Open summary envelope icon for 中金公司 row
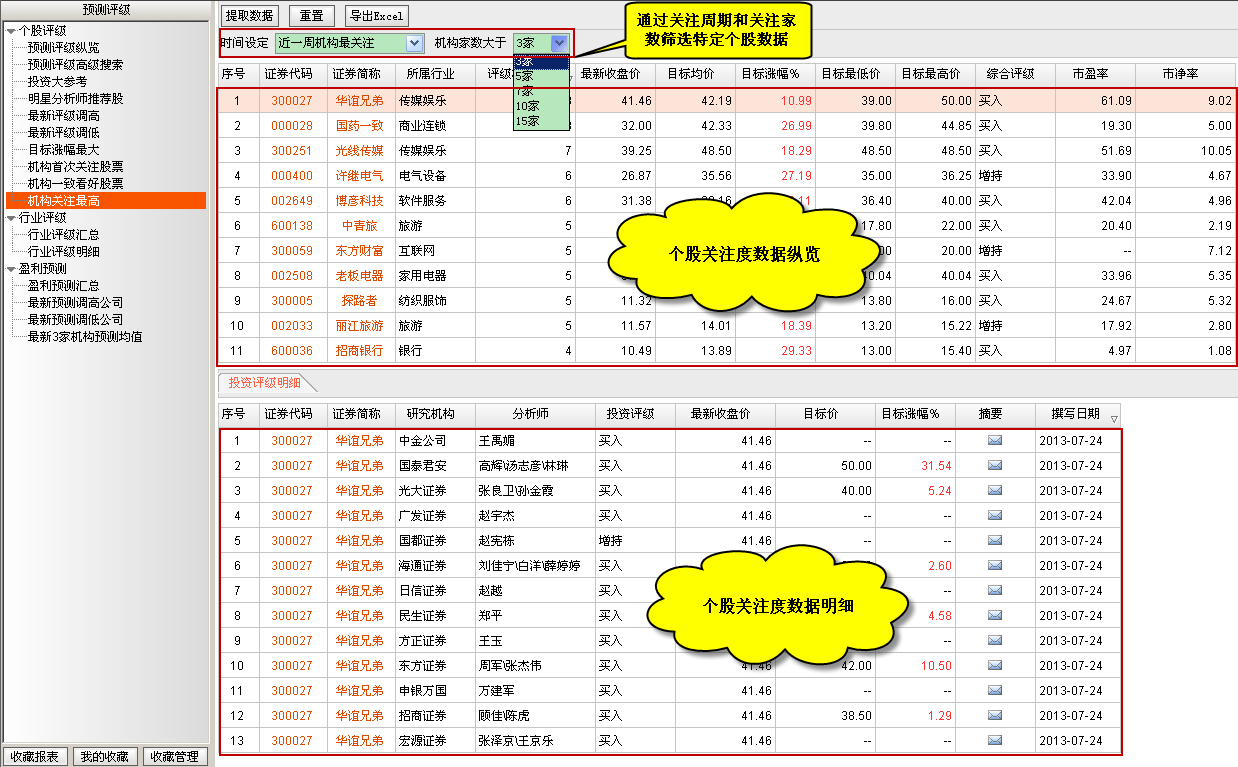 click(x=994, y=441)
